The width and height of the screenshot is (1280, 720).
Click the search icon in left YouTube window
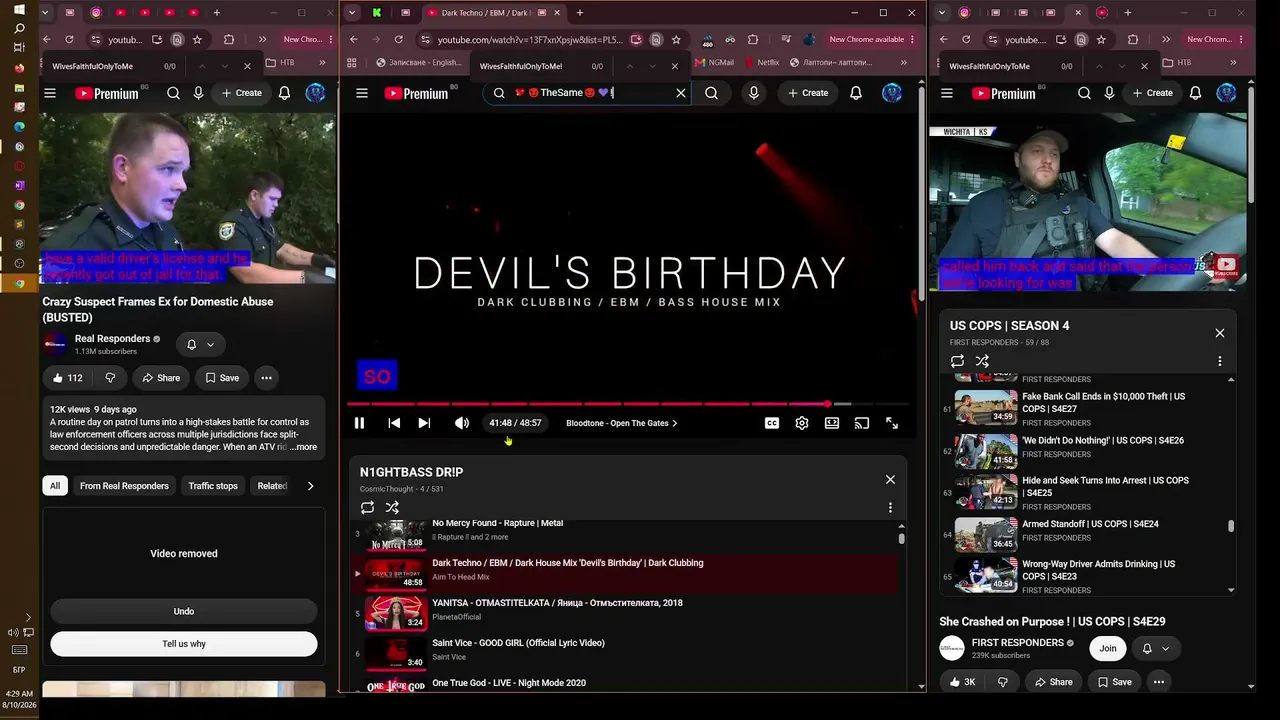tap(173, 93)
